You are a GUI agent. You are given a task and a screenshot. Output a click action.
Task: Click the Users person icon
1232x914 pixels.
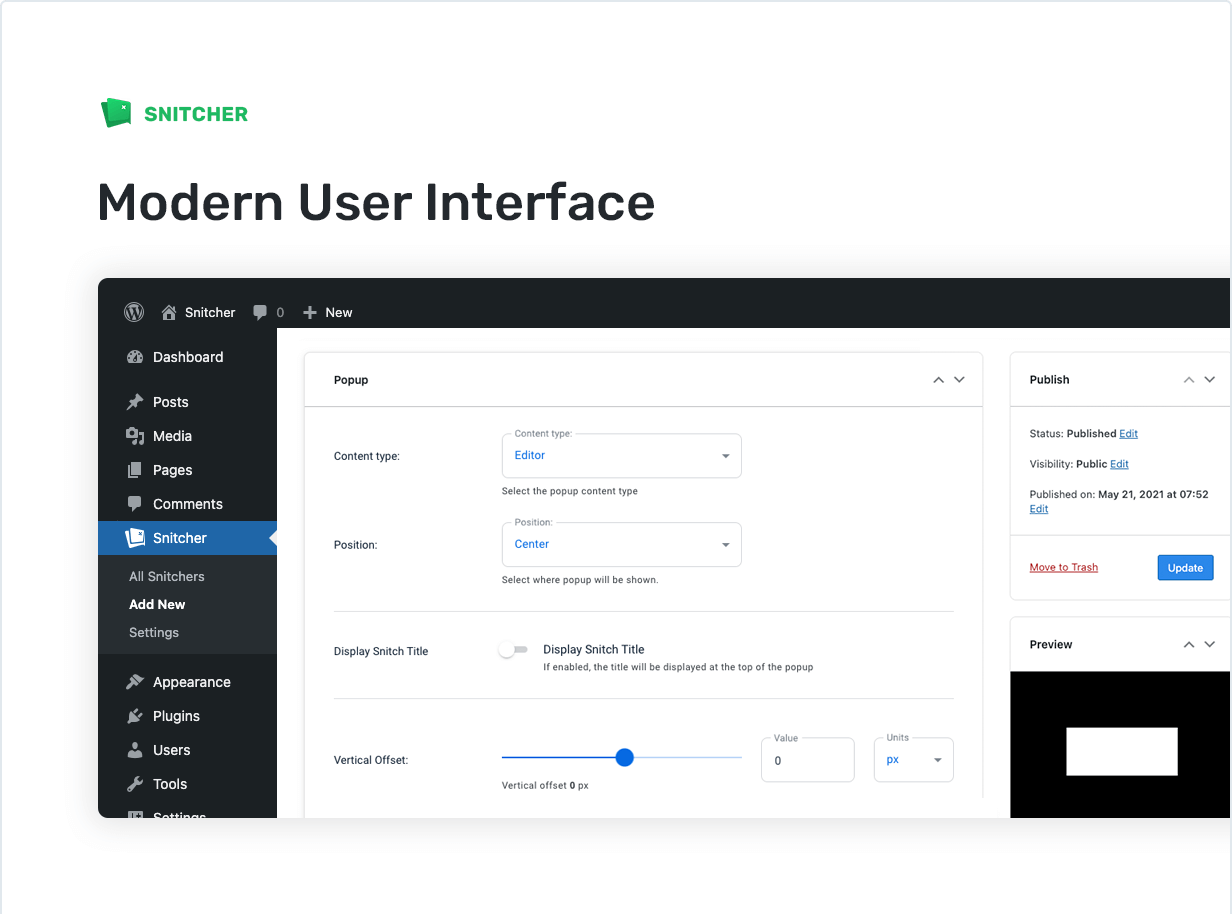pos(135,750)
